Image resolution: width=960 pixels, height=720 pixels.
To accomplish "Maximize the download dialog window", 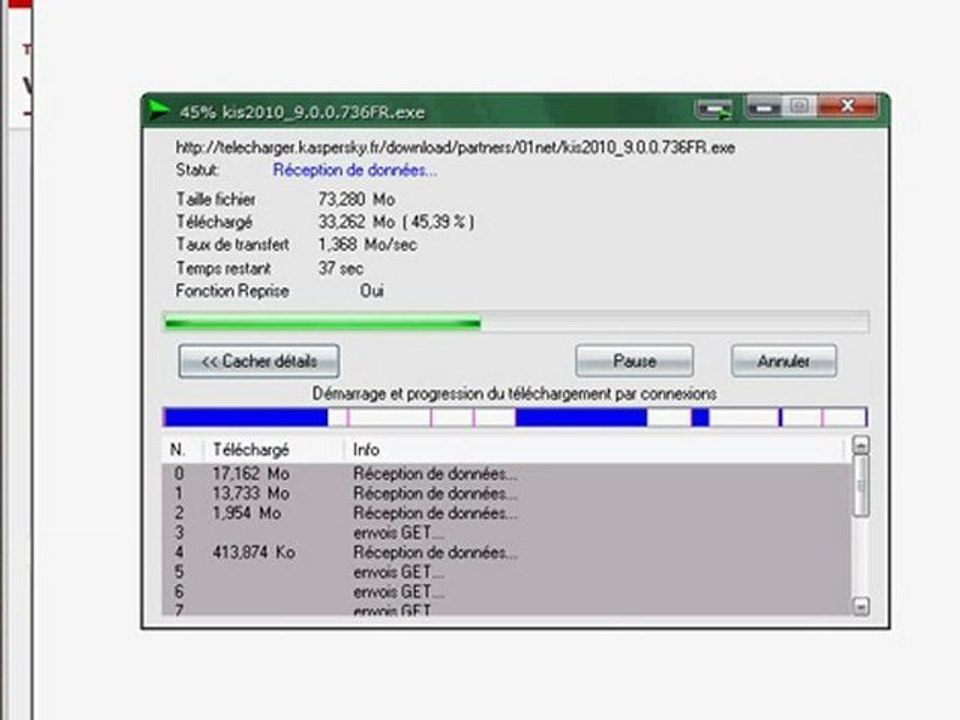I will point(799,107).
